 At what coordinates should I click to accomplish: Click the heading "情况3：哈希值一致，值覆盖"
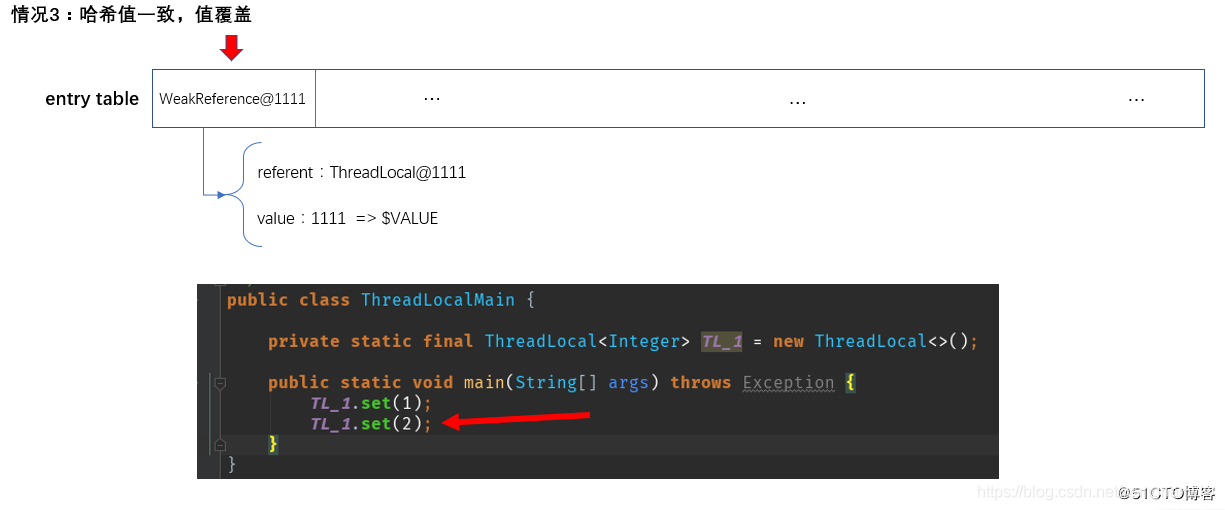(131, 15)
